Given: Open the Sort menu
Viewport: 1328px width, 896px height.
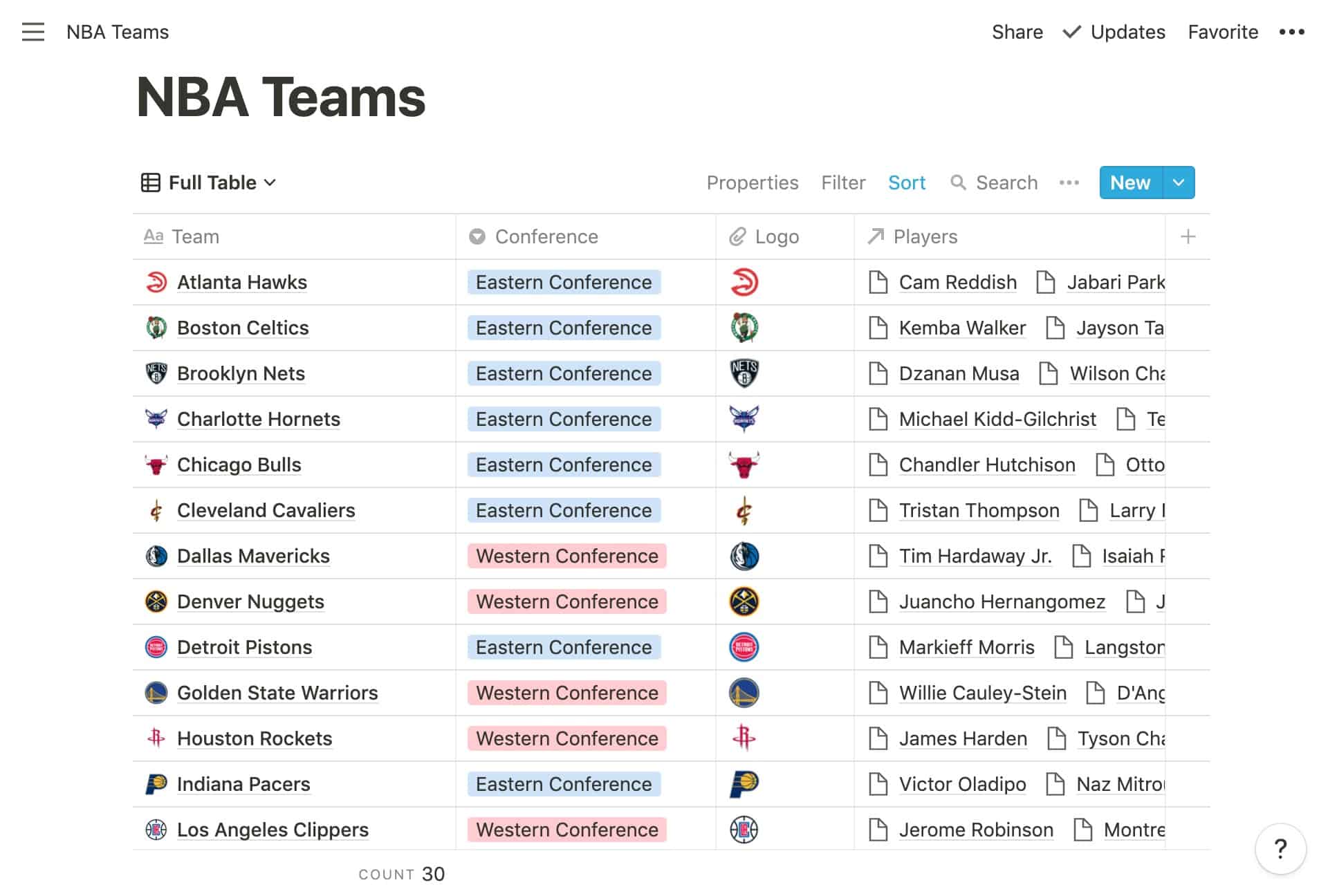Looking at the screenshot, I should pos(907,183).
